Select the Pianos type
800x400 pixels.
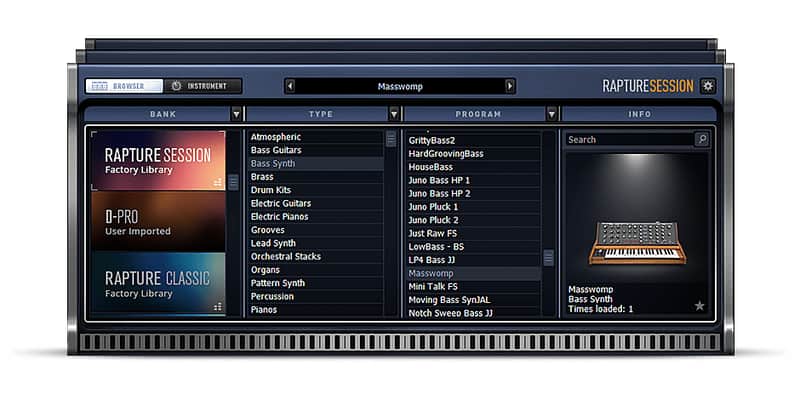pos(316,309)
